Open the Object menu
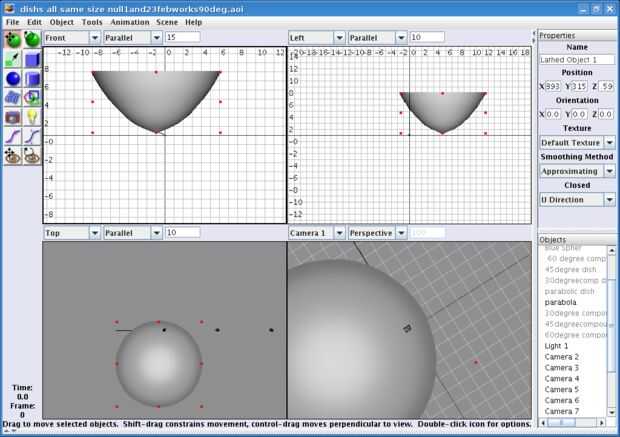 coord(62,22)
